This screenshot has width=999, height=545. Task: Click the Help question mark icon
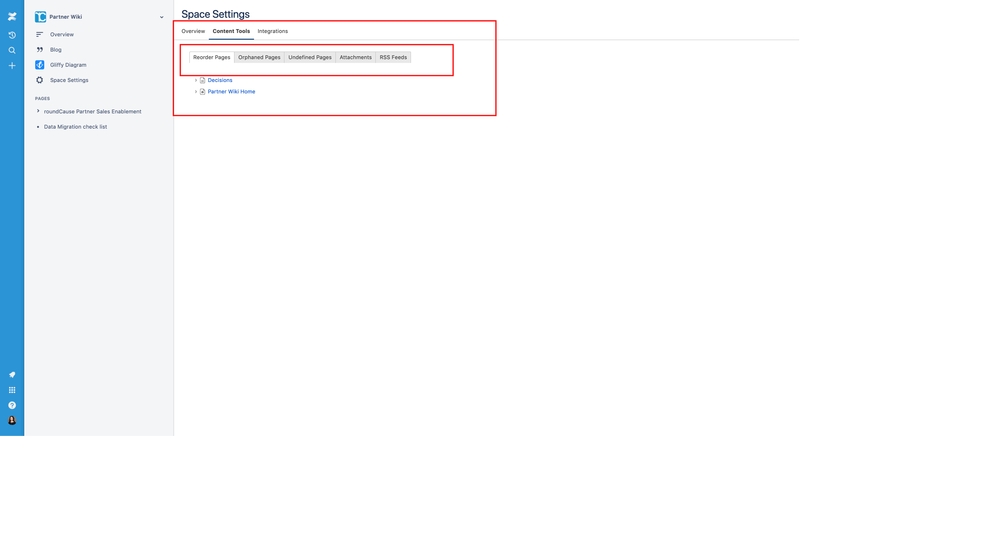(12, 405)
